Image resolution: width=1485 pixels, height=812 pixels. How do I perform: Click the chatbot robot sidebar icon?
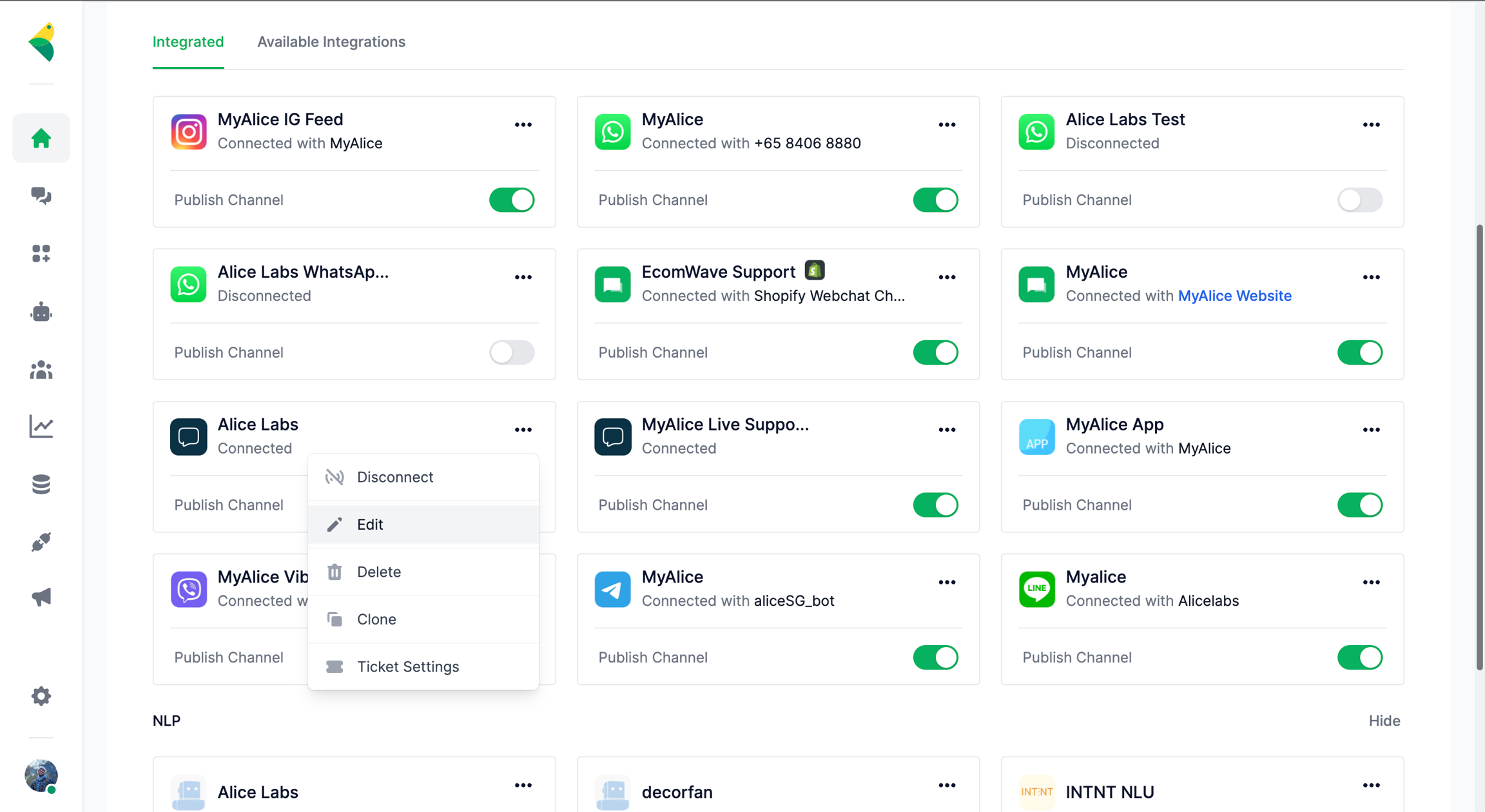tap(41, 313)
